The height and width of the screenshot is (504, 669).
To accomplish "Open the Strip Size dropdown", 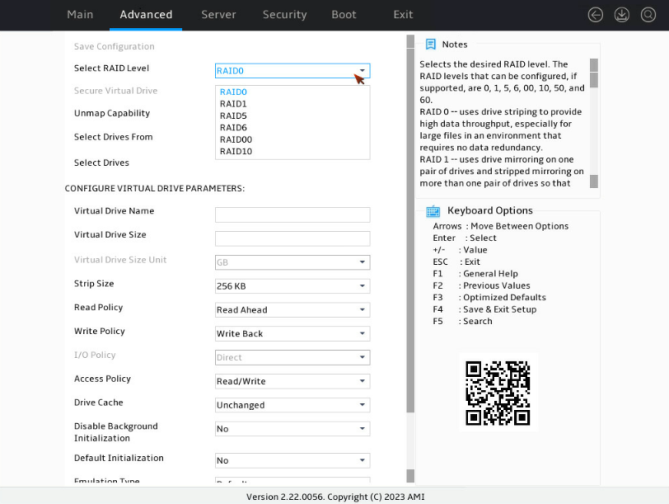I will [292, 286].
